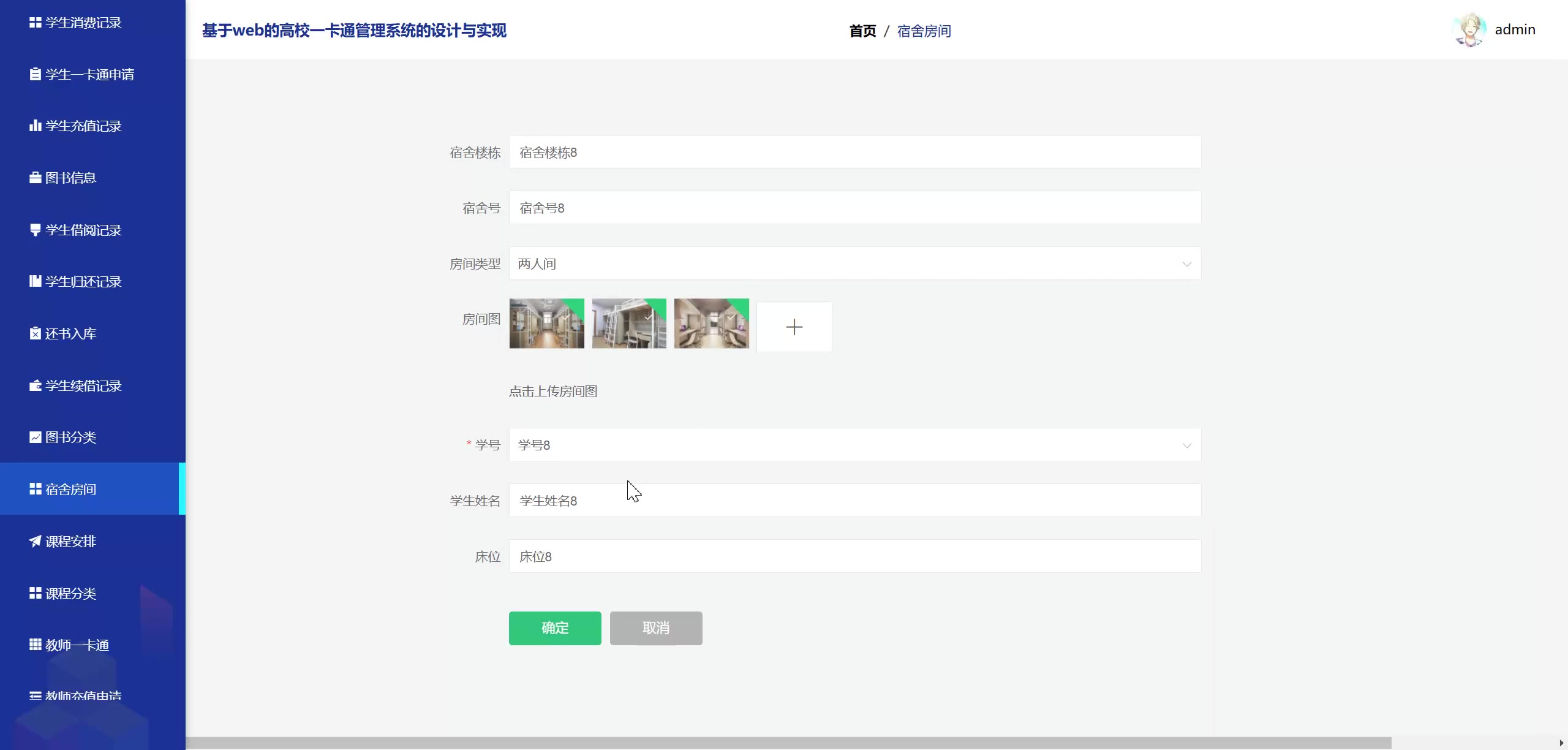This screenshot has width=1568, height=750.
Task: Click the plus icon to add room image
Action: (x=794, y=327)
